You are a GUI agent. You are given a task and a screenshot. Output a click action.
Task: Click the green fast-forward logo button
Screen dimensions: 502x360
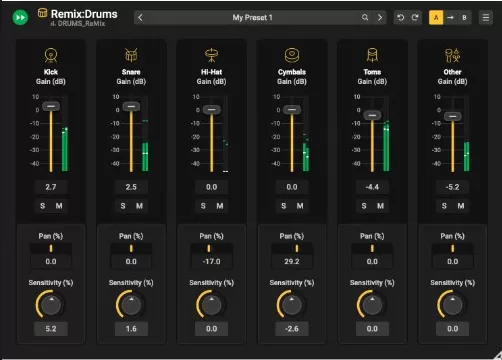pyautogui.click(x=20, y=17)
